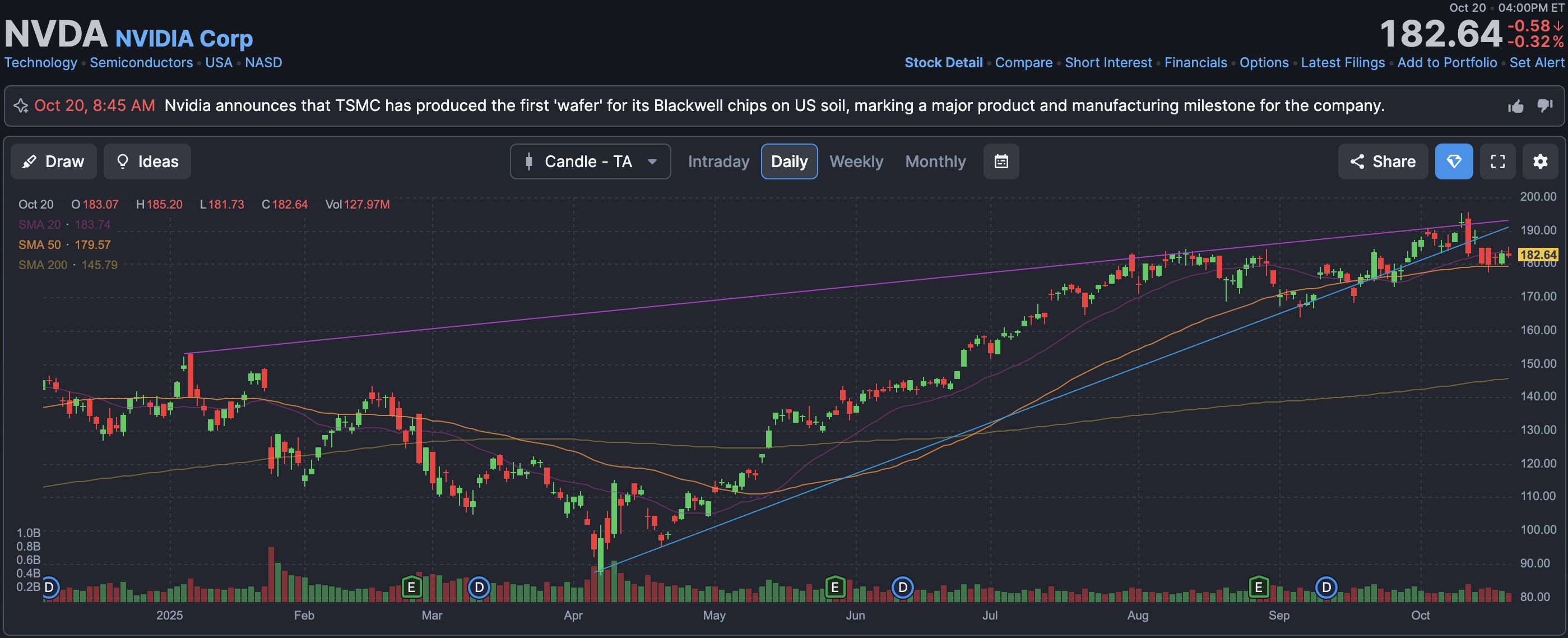
Task: Open the Ideas panel
Action: point(147,161)
